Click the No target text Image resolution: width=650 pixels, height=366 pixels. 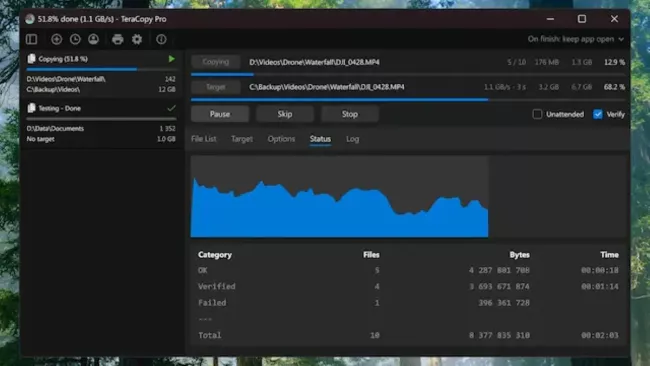40,139
